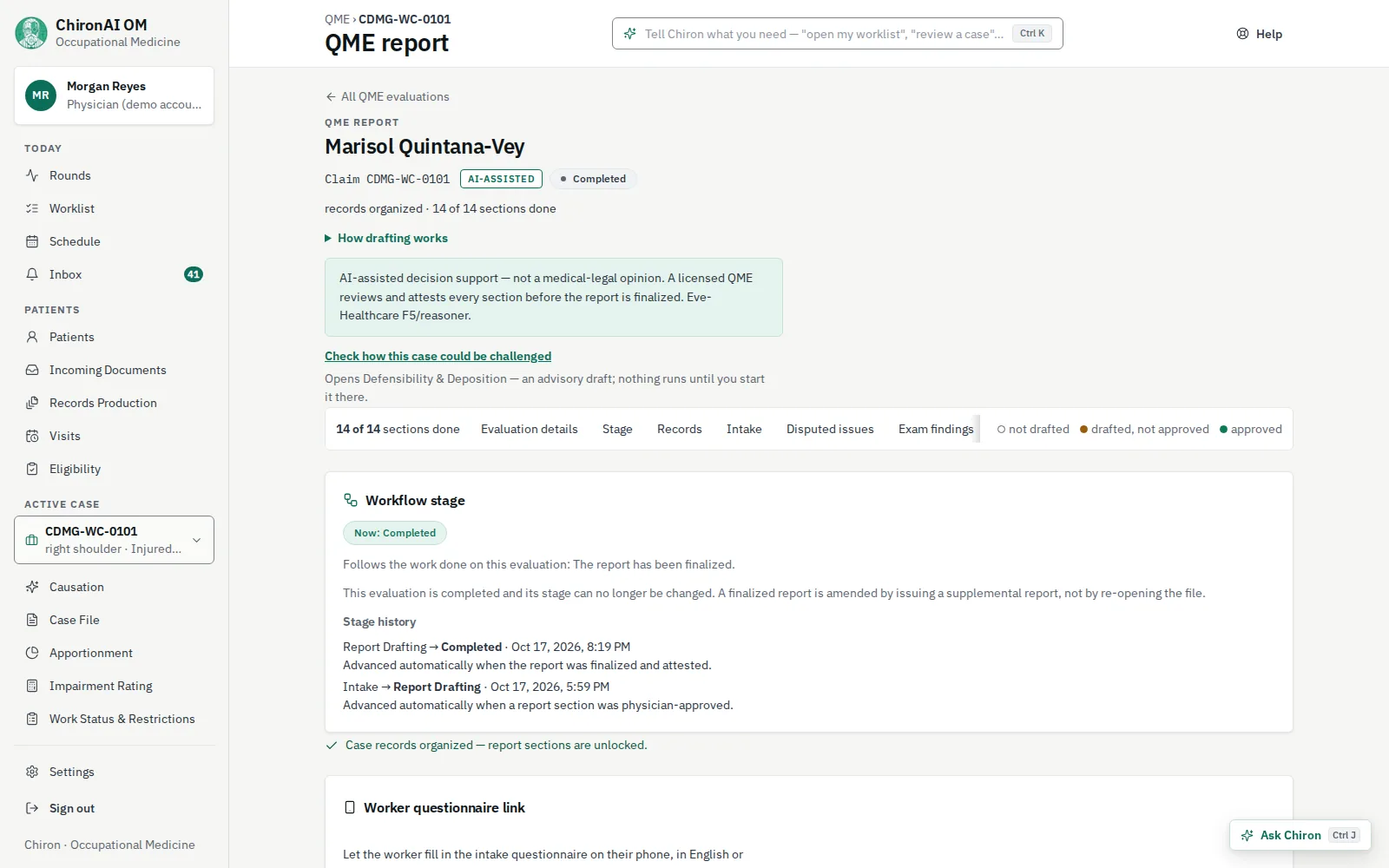The height and width of the screenshot is (868, 1389).
Task: Click the 'not drafted' legend entry
Action: [x=1033, y=429]
